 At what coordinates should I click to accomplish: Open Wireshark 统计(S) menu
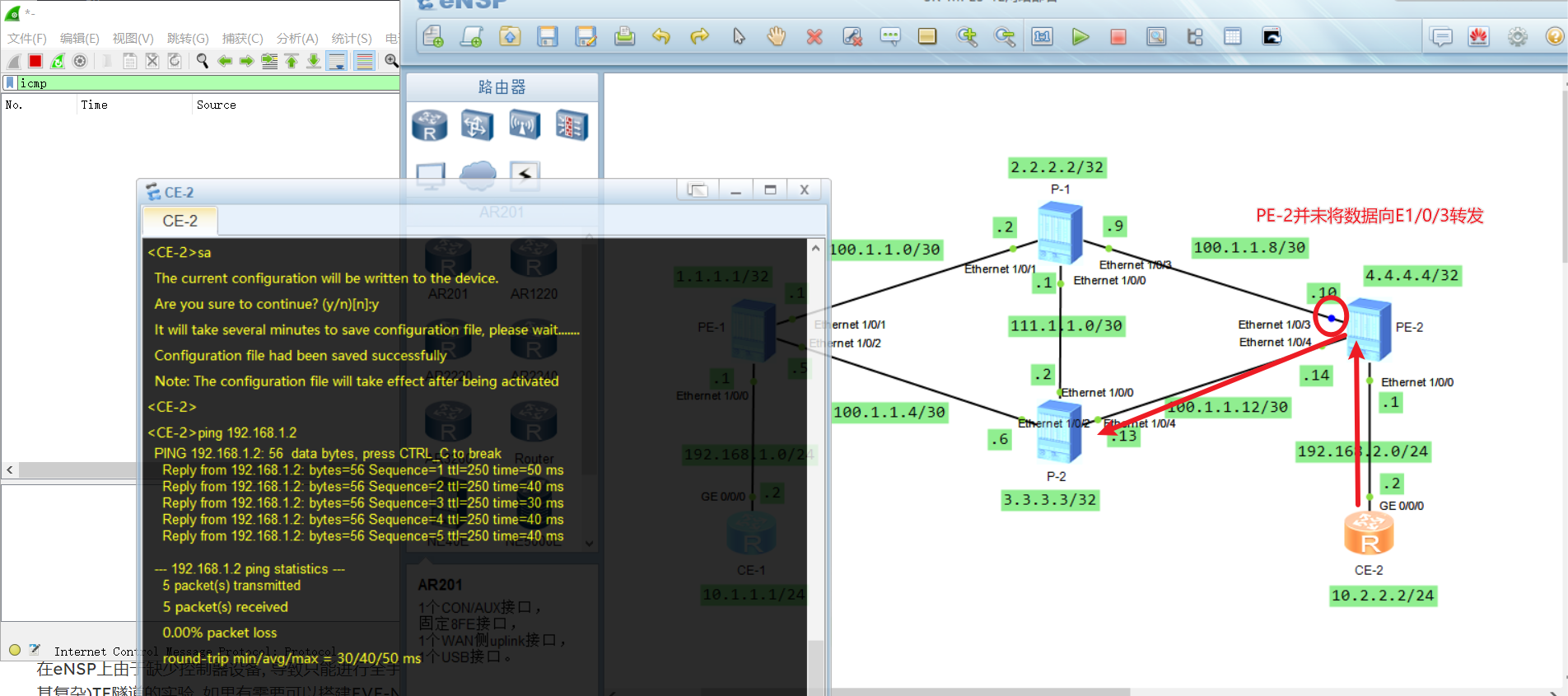coord(352,39)
